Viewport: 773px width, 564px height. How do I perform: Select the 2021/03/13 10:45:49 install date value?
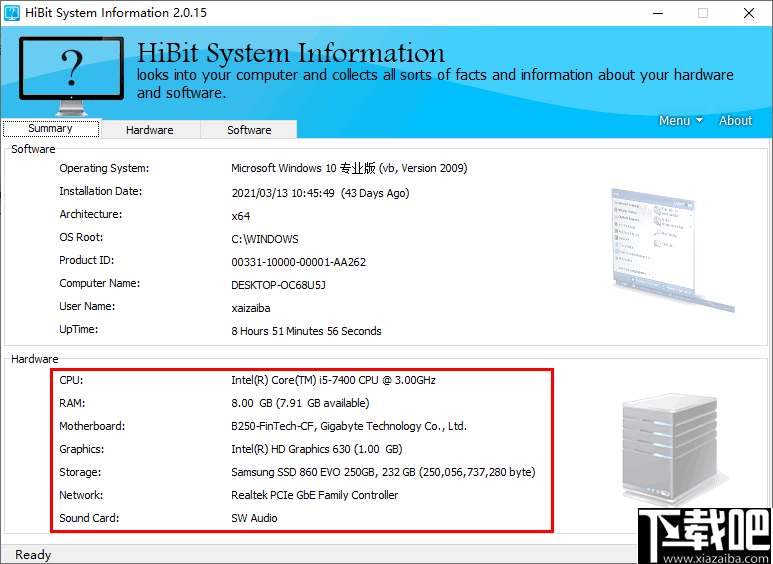point(320,193)
